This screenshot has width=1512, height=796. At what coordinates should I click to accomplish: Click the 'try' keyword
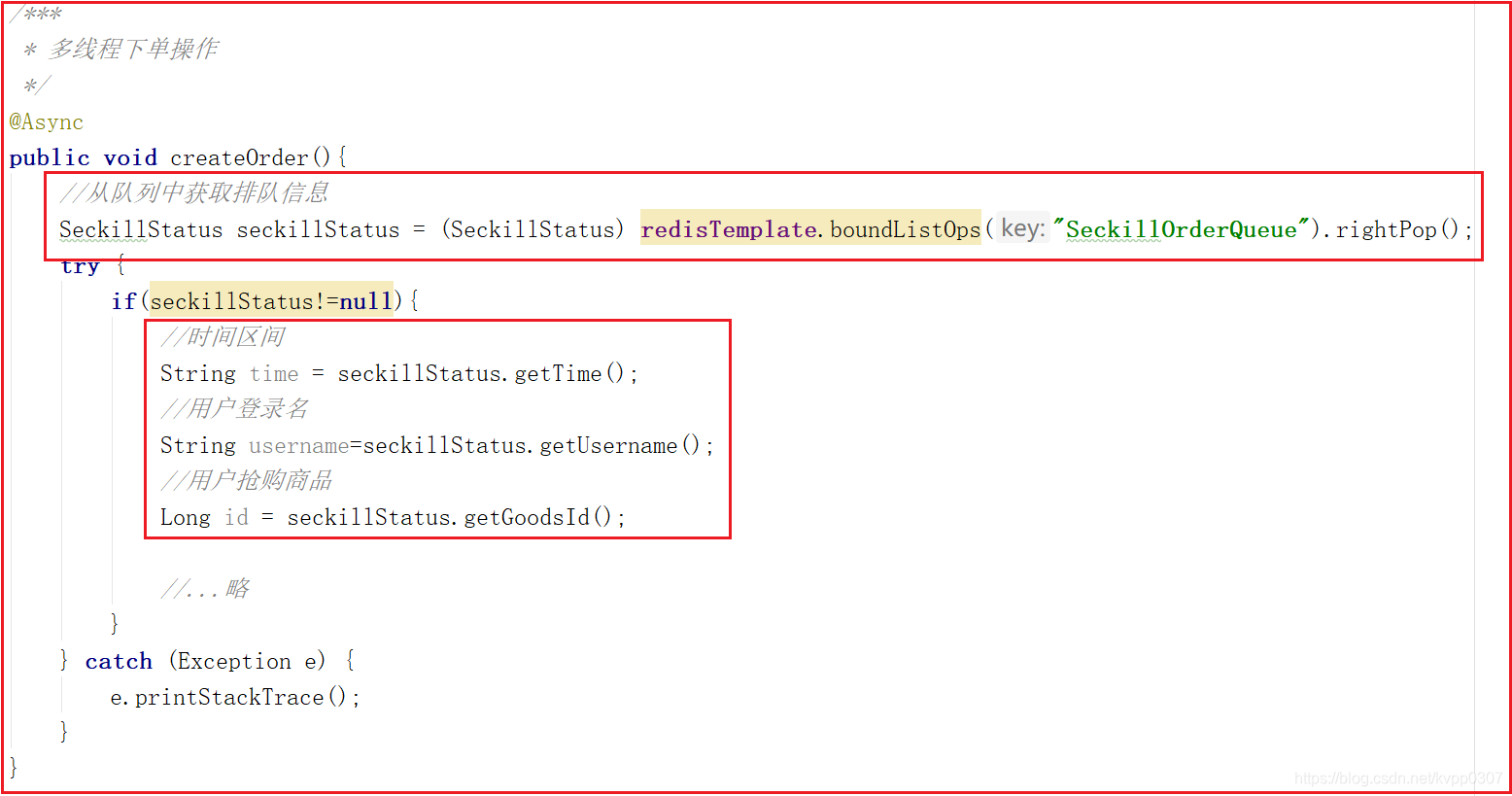[80, 266]
